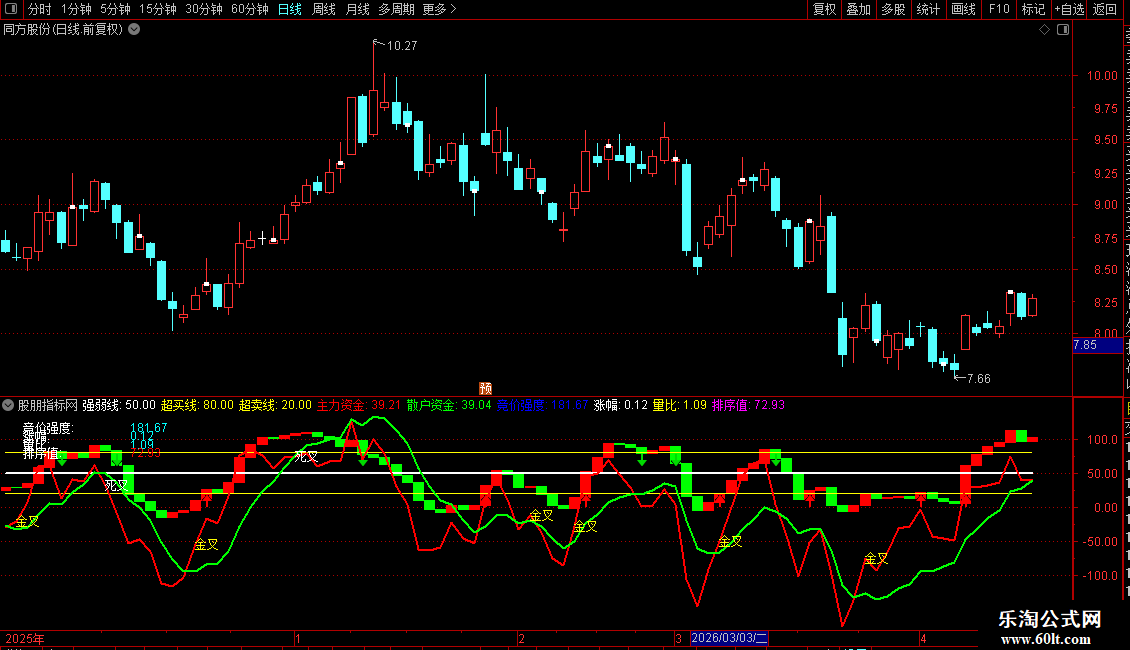Add stock via +自选 button
Image resolution: width=1130 pixels, height=650 pixels.
pyautogui.click(x=1069, y=9)
